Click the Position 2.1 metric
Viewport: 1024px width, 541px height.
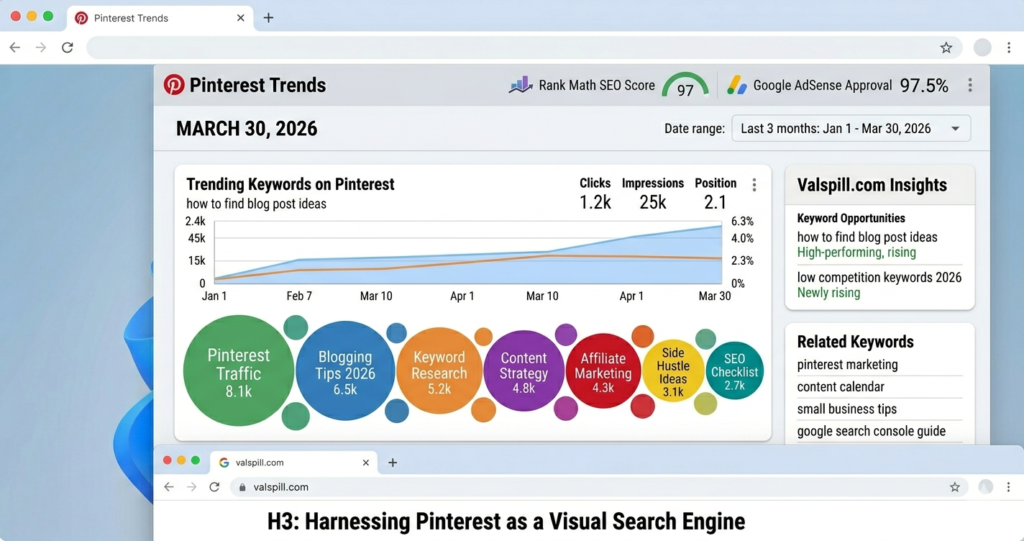coord(715,194)
